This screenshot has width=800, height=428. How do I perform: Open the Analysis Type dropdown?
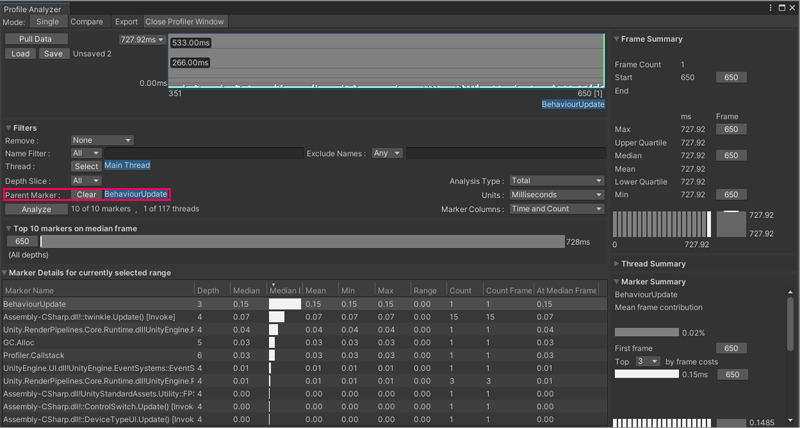556,181
